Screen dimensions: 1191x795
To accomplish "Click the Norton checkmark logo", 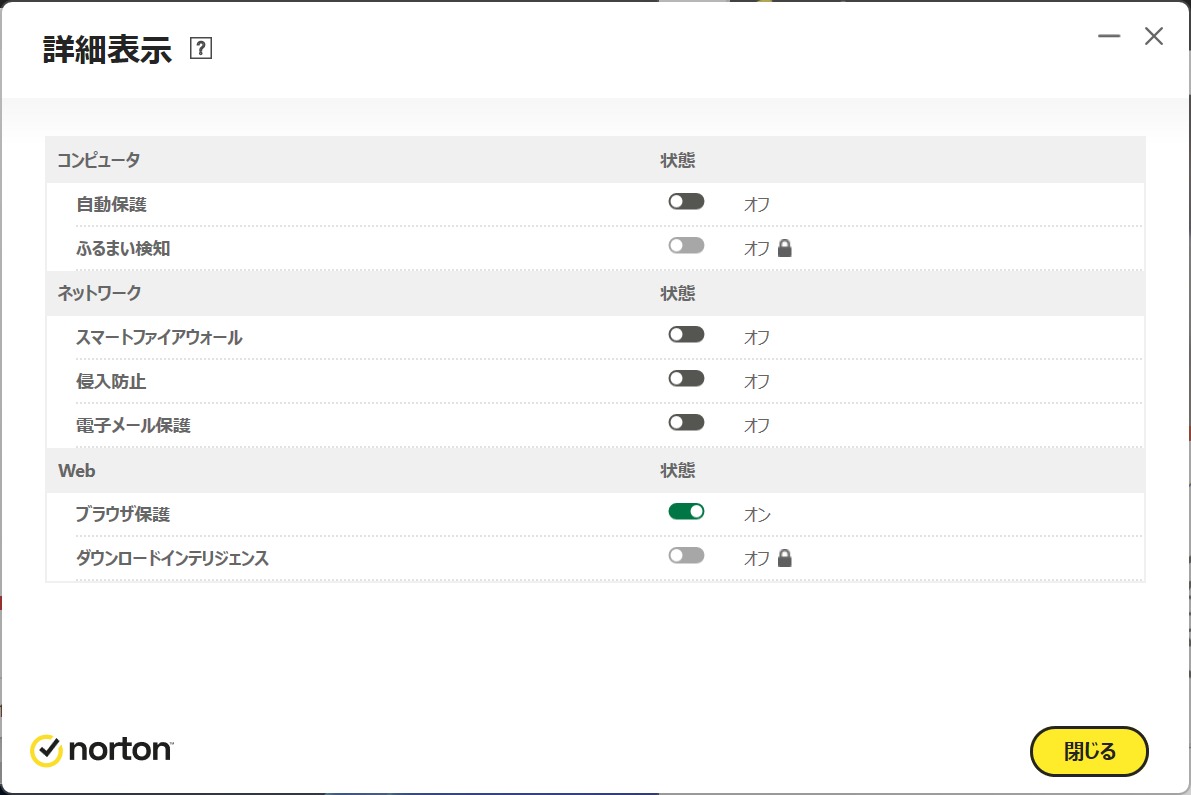I will (x=46, y=750).
